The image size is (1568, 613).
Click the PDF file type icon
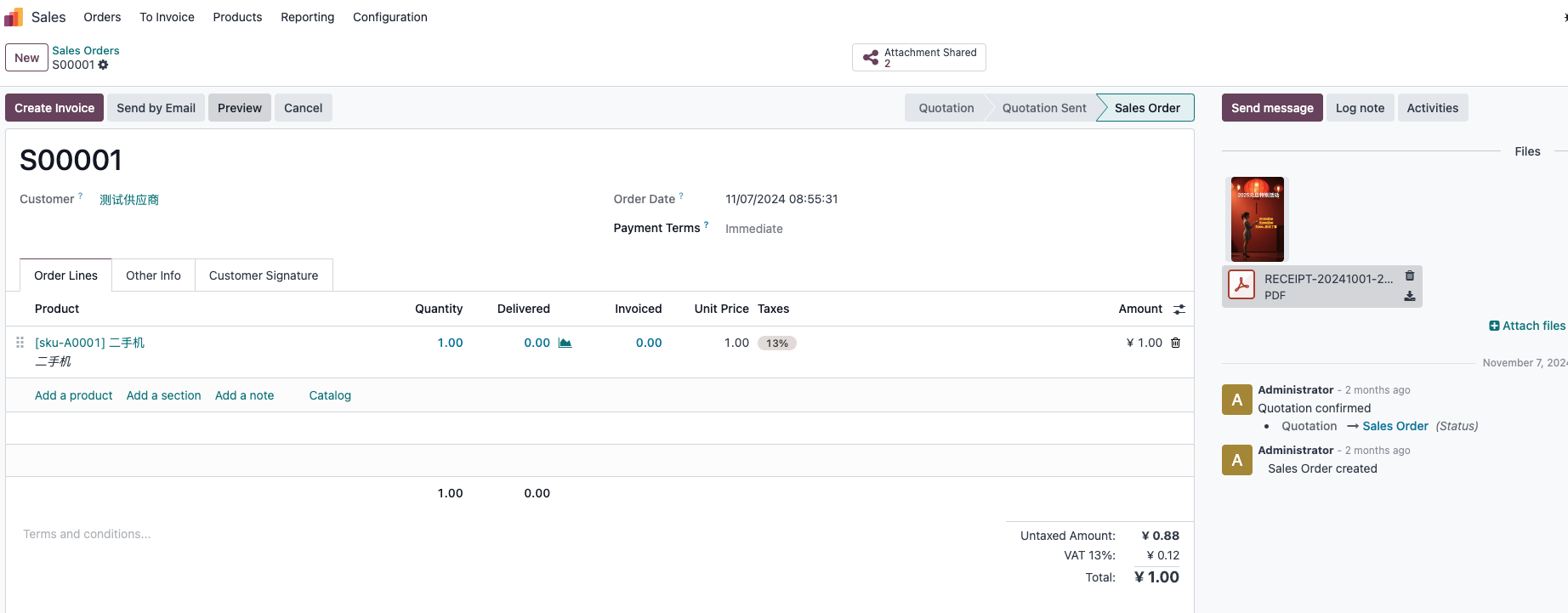(1241, 286)
